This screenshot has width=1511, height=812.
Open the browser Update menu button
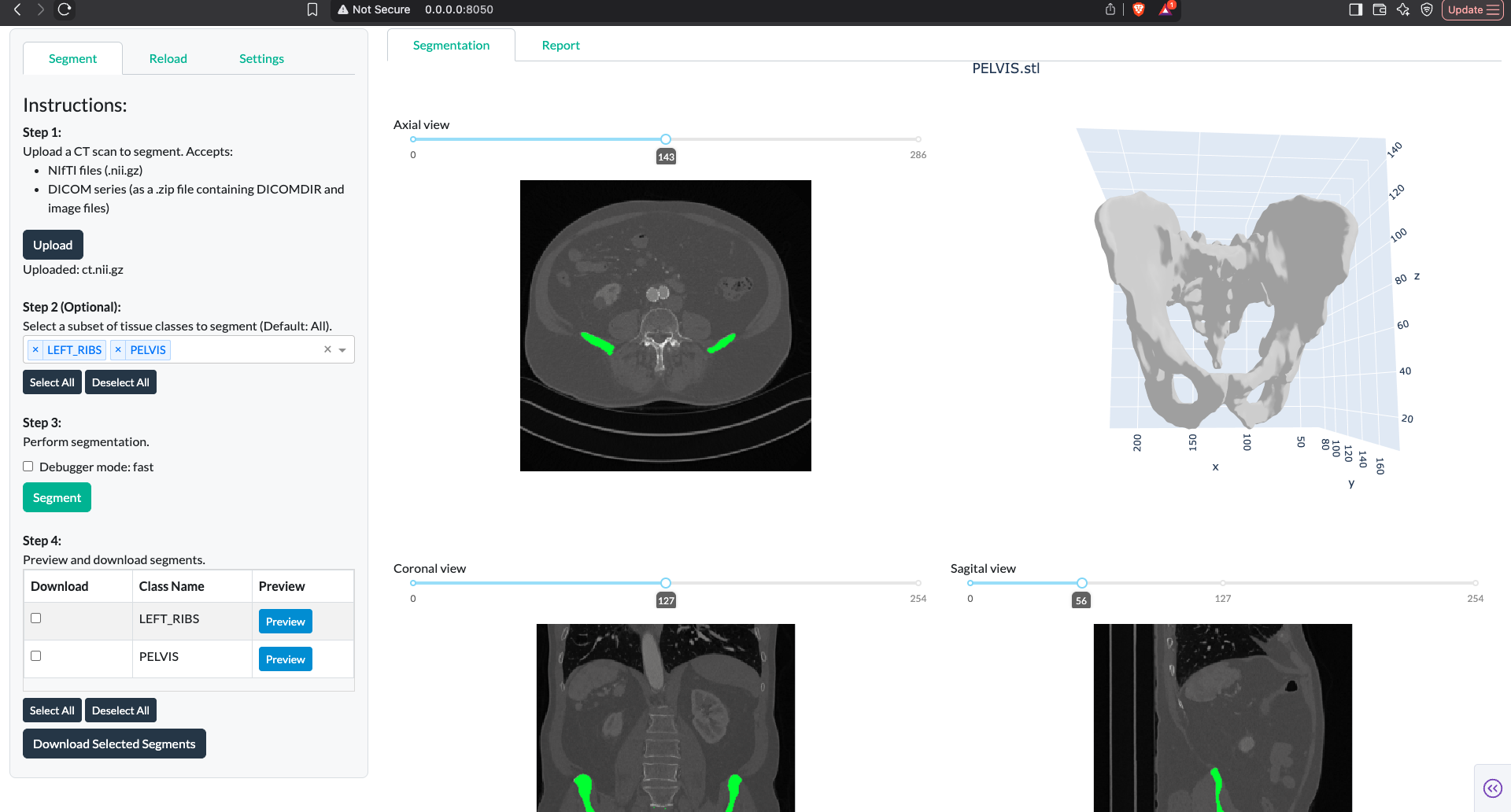pos(1472,9)
